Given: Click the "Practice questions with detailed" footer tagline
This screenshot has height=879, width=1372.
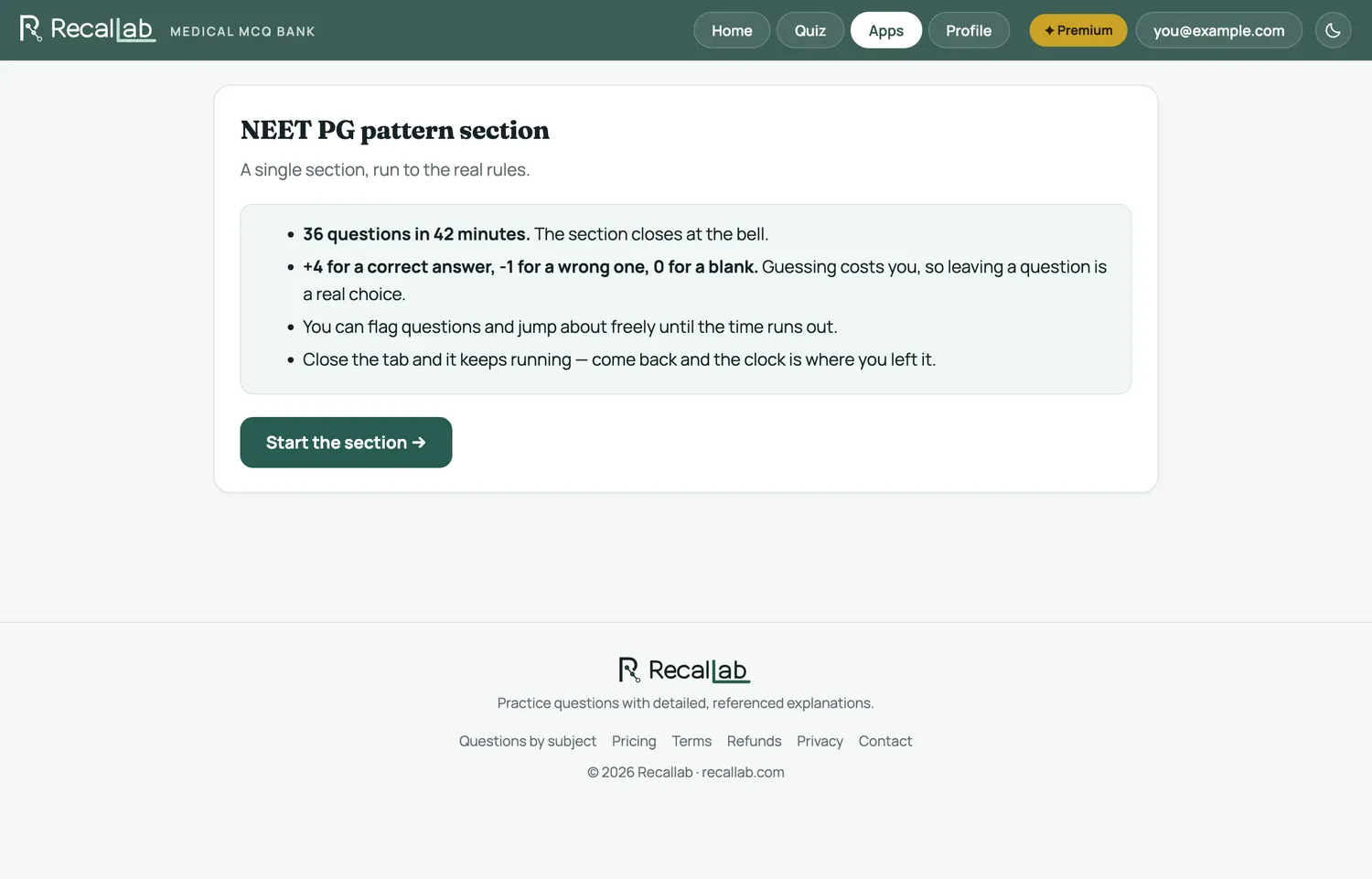Looking at the screenshot, I should [686, 703].
